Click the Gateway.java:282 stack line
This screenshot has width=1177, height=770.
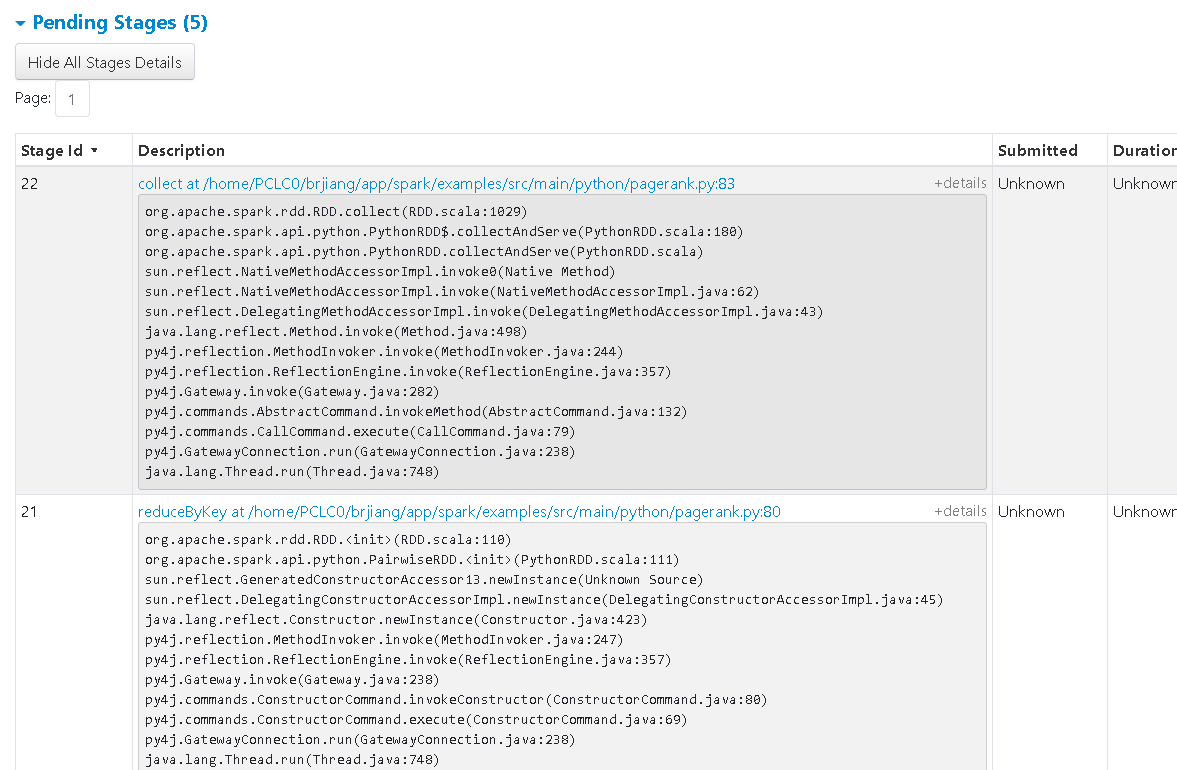tap(292, 392)
